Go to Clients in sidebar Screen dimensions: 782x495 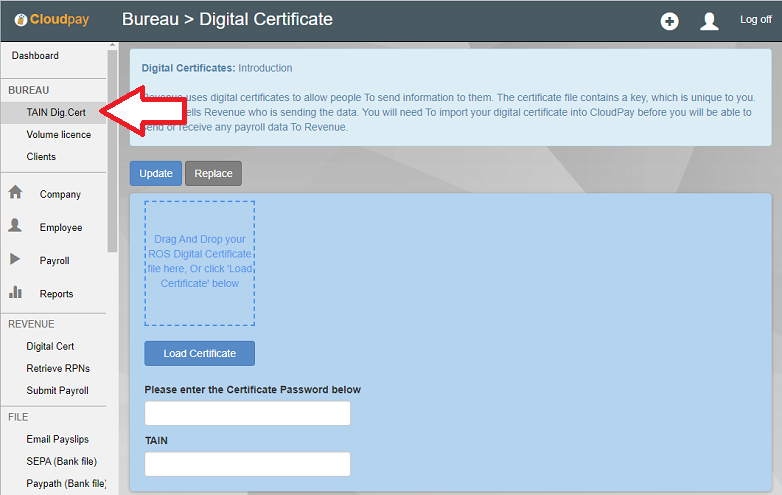pyautogui.click(x=41, y=157)
